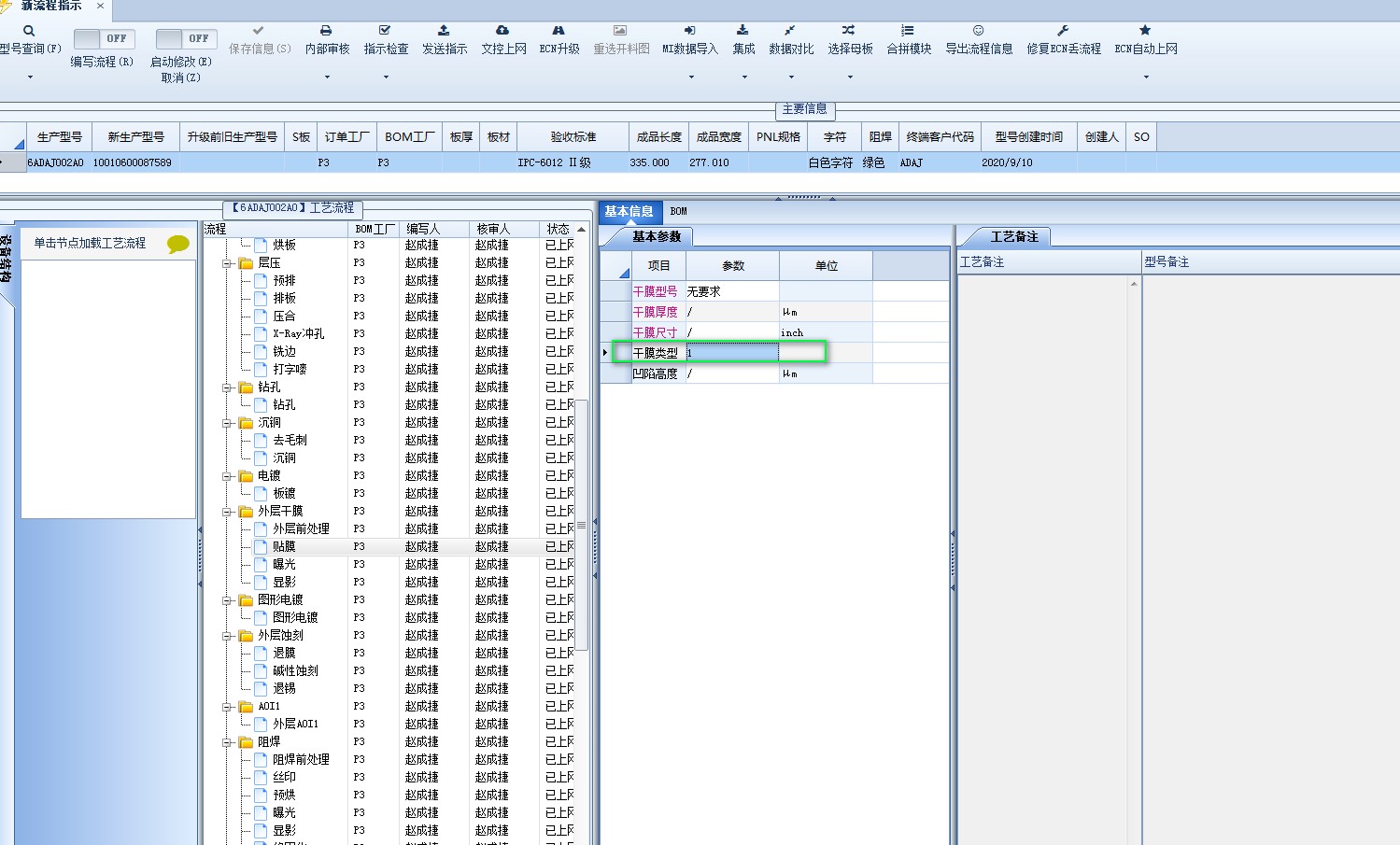Open dropdown arrow under 指示检查
This screenshot has width=1400, height=845.
[x=386, y=77]
